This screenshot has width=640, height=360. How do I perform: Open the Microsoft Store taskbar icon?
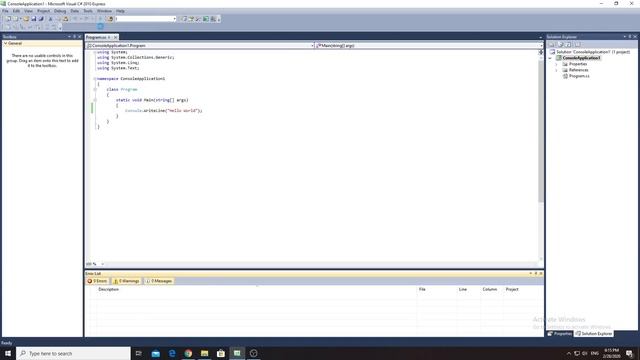pos(221,353)
